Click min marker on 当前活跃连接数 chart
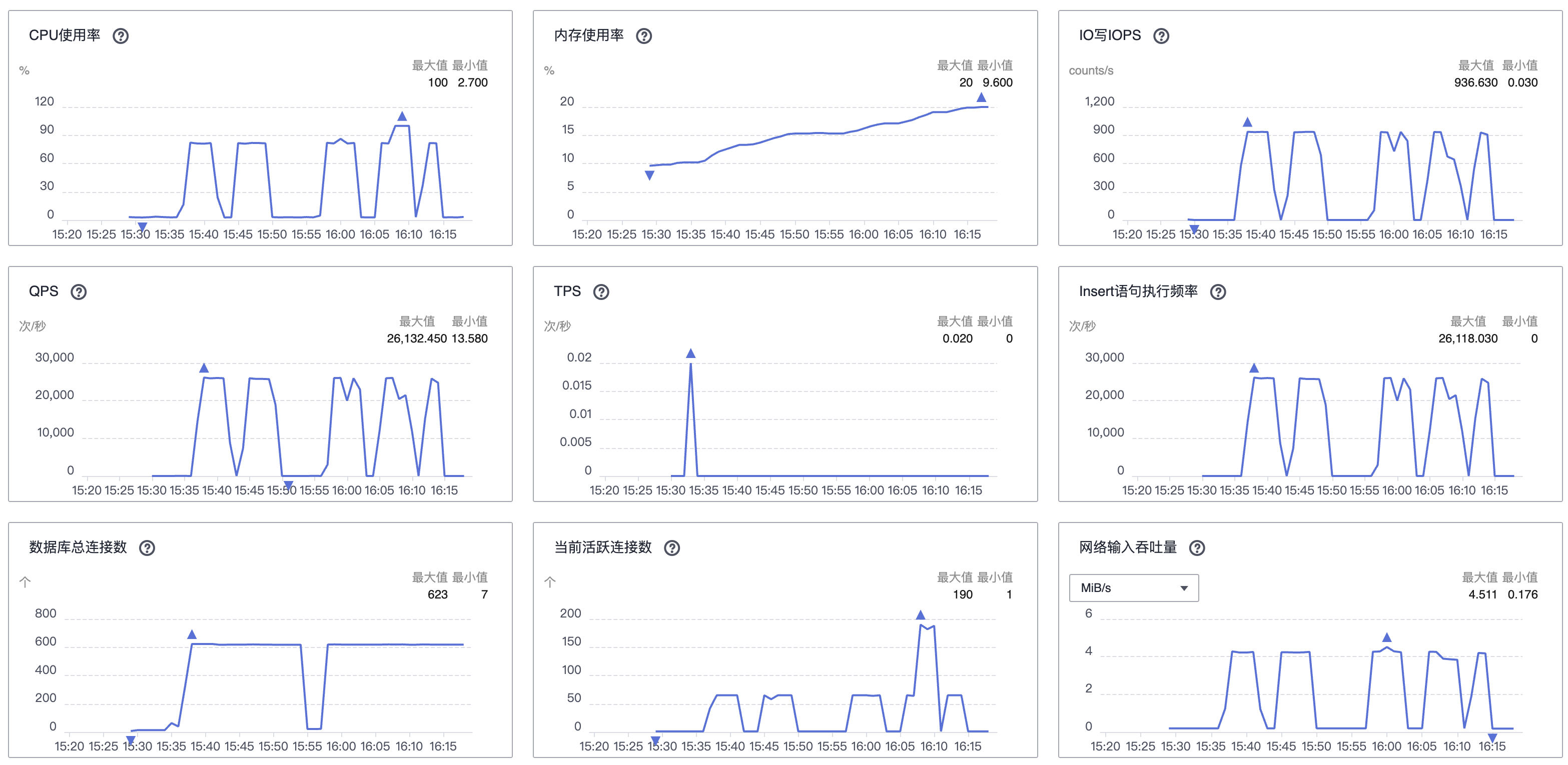Screen dimensions: 1568x765 tap(655, 740)
